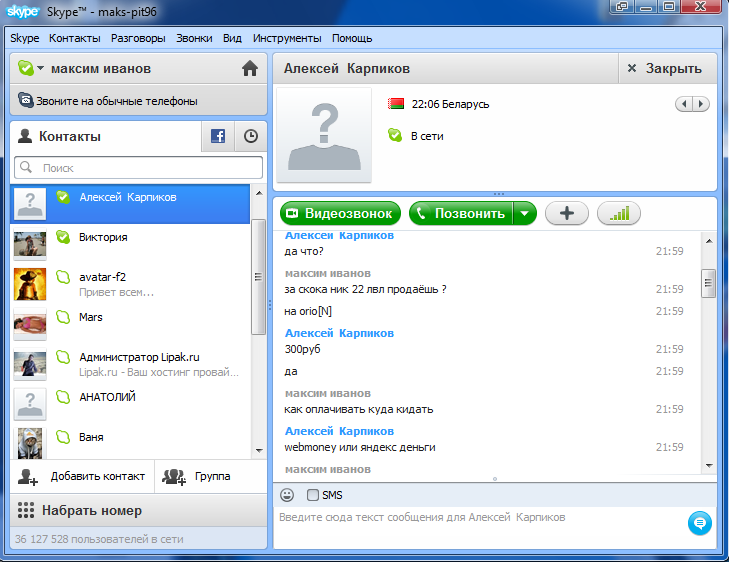The height and width of the screenshot is (562, 729).
Task: Click message 'как оплачивать куда кидать'
Action: click(358, 409)
